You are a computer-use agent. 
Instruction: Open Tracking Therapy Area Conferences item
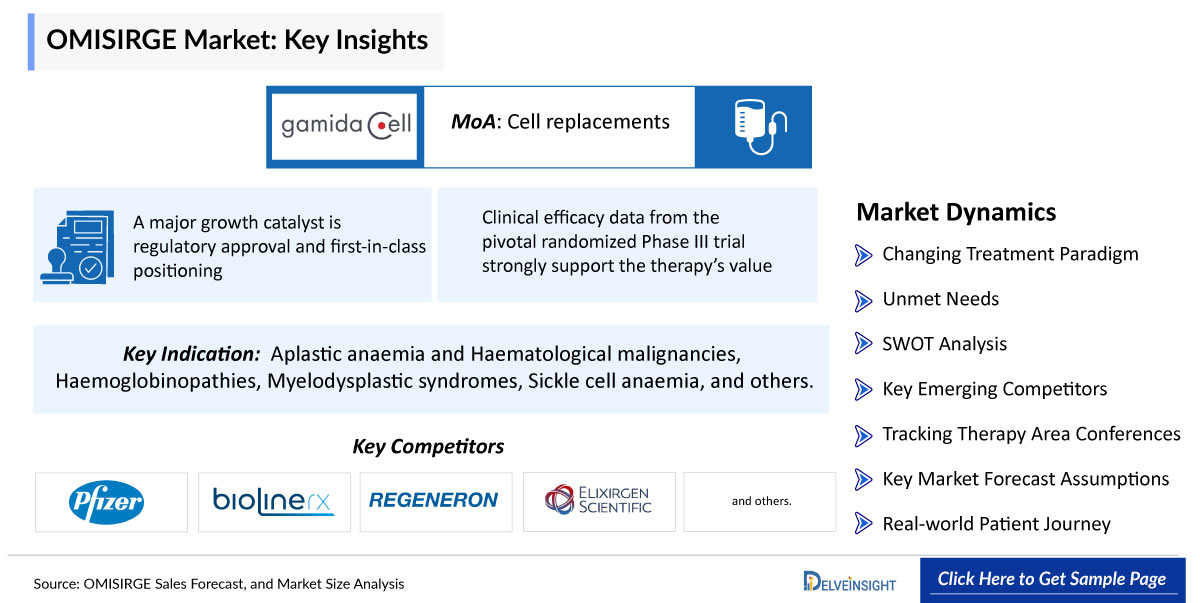pyautogui.click(x=1031, y=435)
